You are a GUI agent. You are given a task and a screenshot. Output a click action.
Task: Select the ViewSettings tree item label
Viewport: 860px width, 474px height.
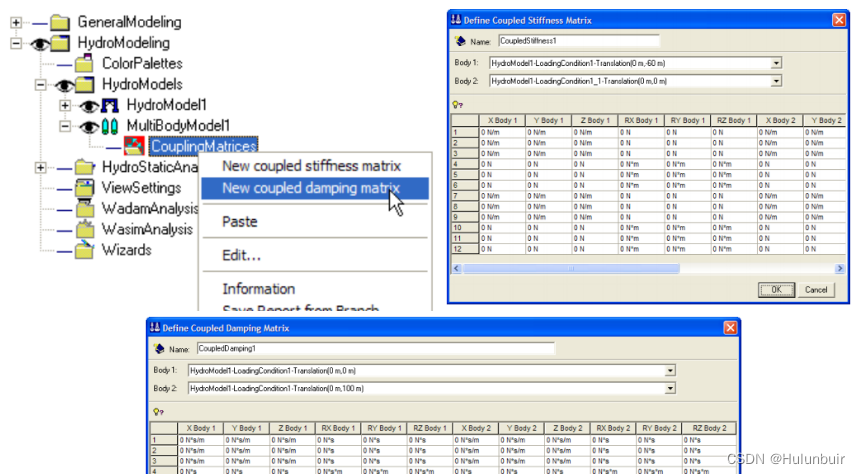(142, 188)
